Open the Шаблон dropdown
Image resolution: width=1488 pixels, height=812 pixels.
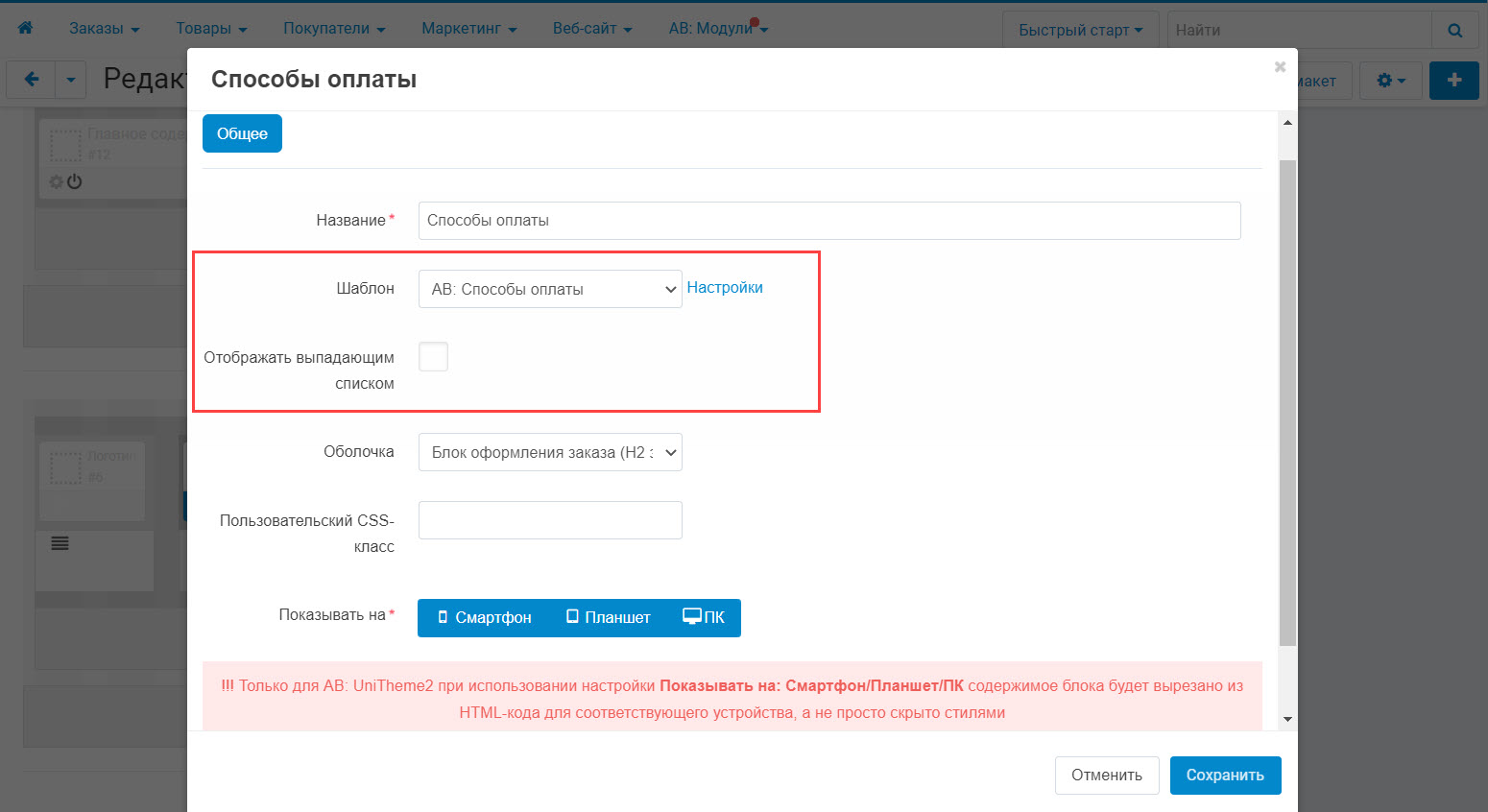pos(550,289)
